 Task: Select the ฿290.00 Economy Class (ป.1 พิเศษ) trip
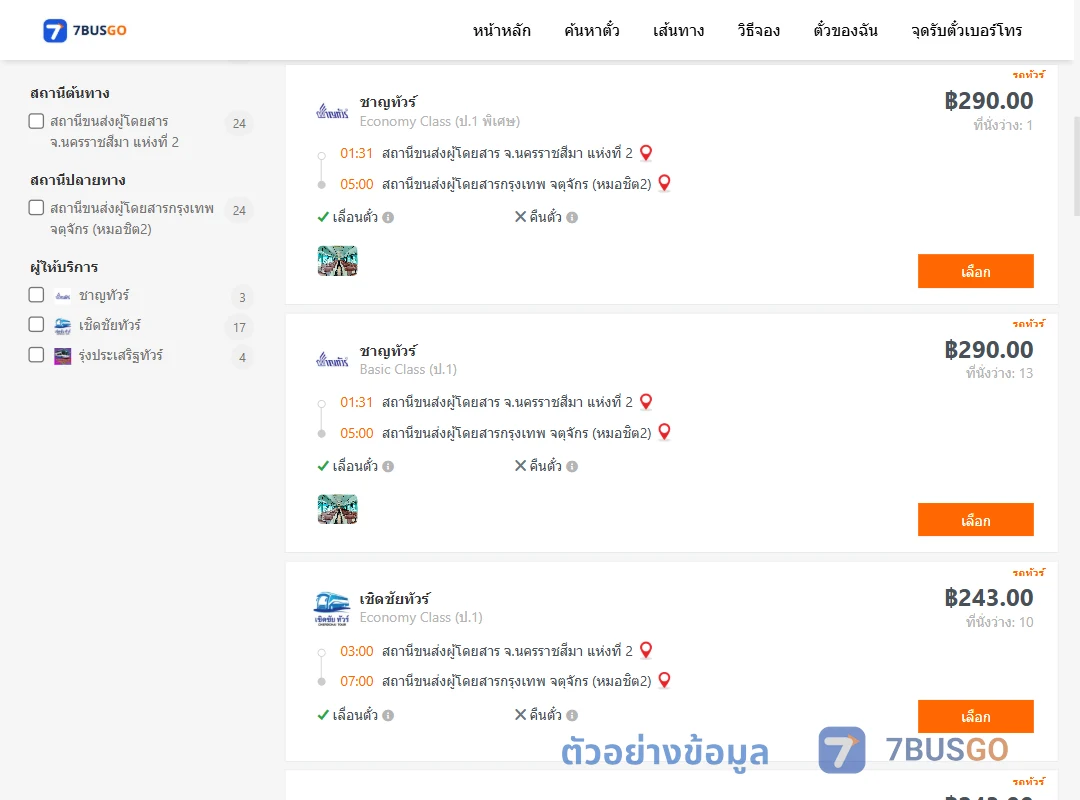(975, 271)
